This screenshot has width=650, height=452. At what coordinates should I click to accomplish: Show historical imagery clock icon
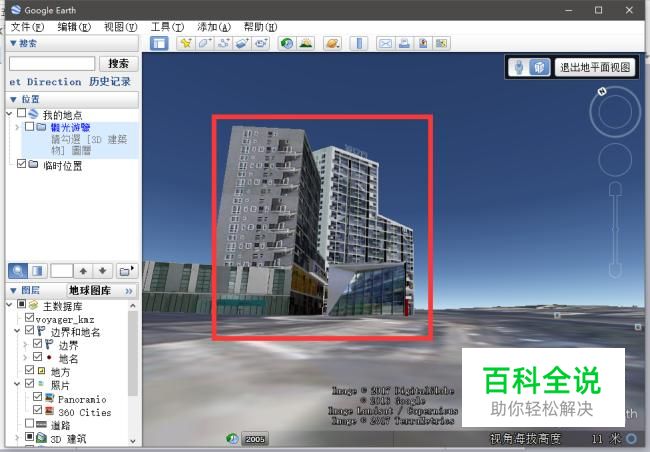tap(287, 43)
